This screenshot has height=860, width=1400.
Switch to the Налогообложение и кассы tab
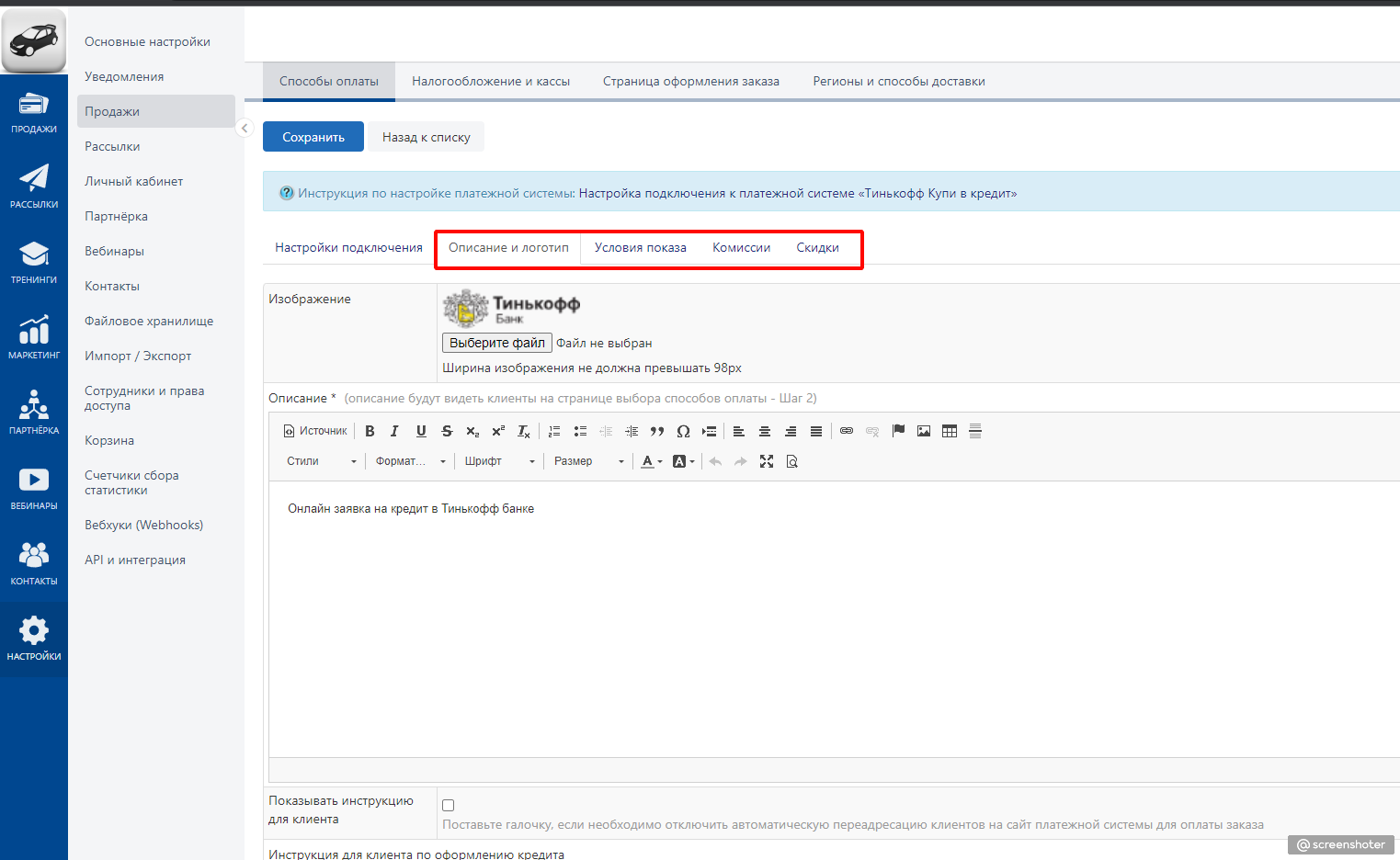pos(491,82)
